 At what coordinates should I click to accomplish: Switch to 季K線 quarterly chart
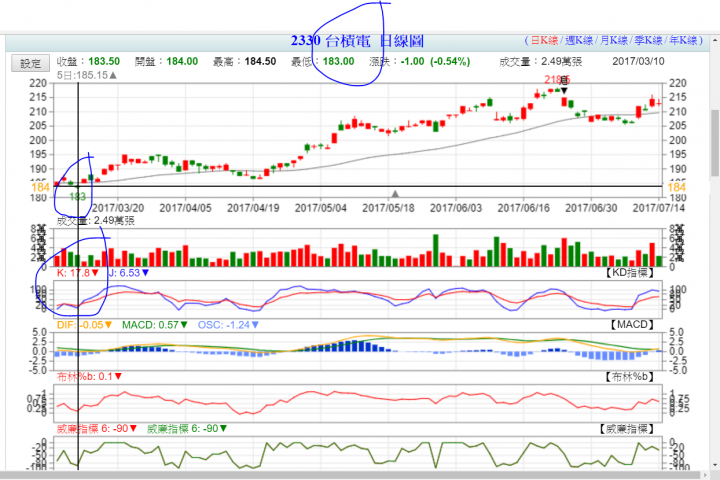point(648,40)
